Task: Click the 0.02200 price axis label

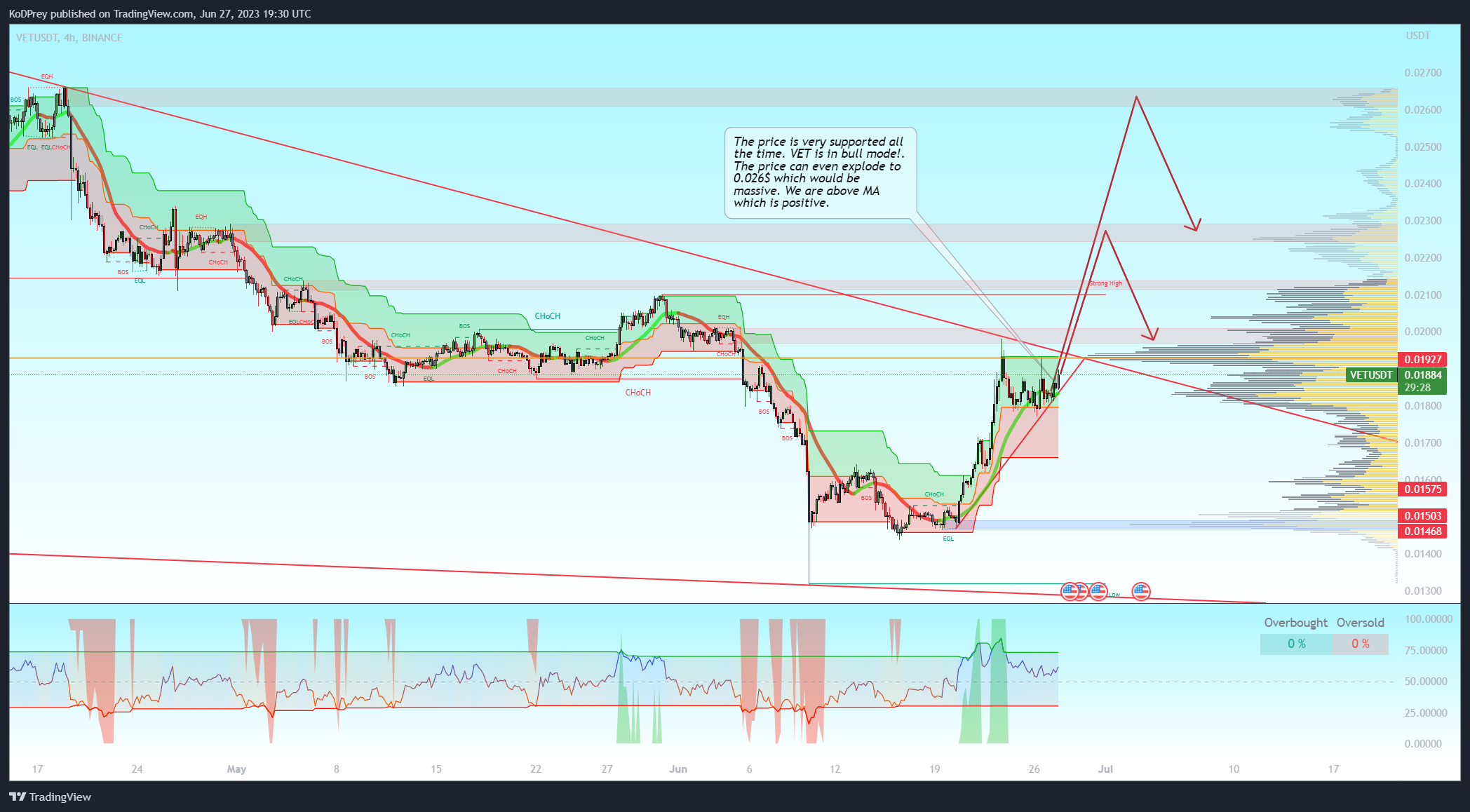Action: [1423, 258]
